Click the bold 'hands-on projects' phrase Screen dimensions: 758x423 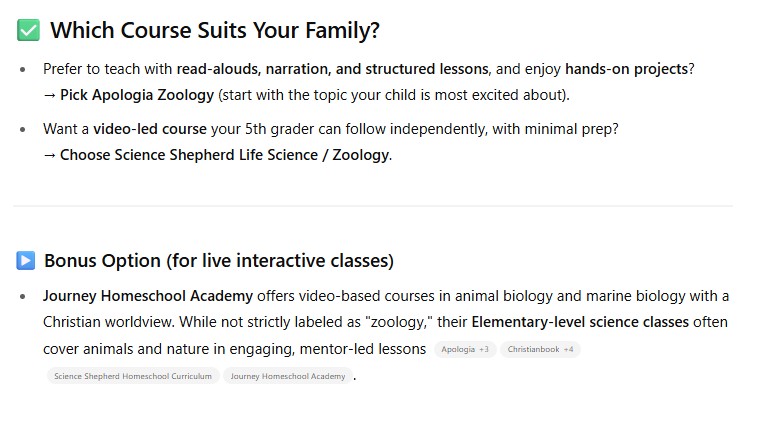tap(626, 69)
